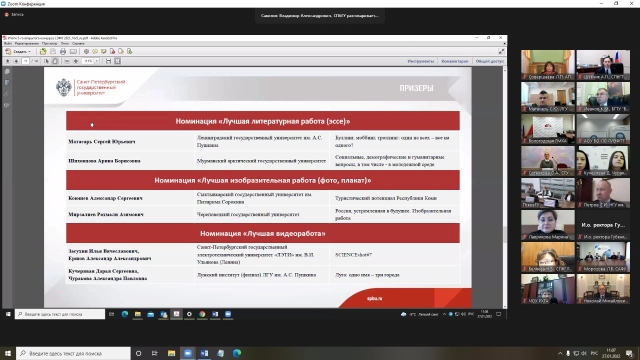This screenshot has width=640, height=360.
Task: Open the Инструменты pane
Action: [420, 61]
